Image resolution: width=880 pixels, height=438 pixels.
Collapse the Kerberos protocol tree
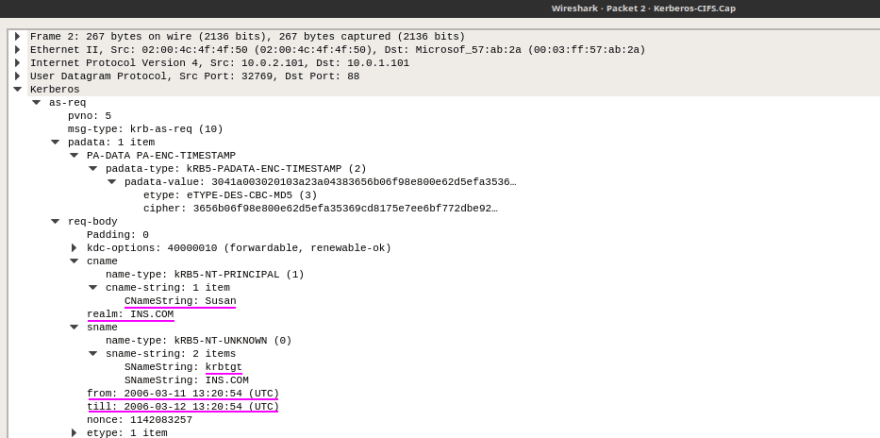(17, 89)
